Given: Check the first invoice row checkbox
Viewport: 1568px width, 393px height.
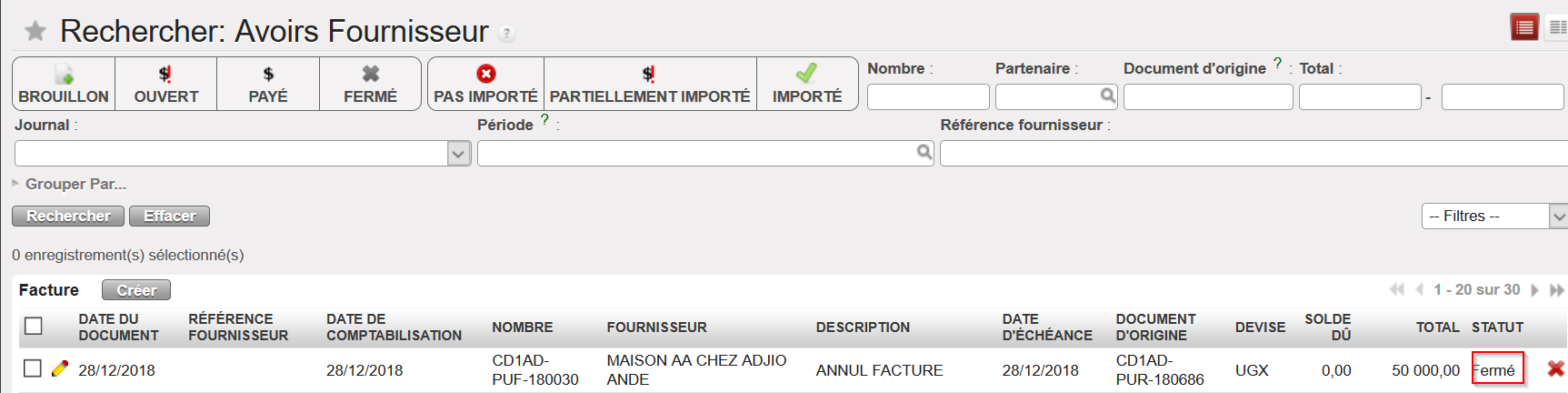Looking at the screenshot, I should coord(33,368).
